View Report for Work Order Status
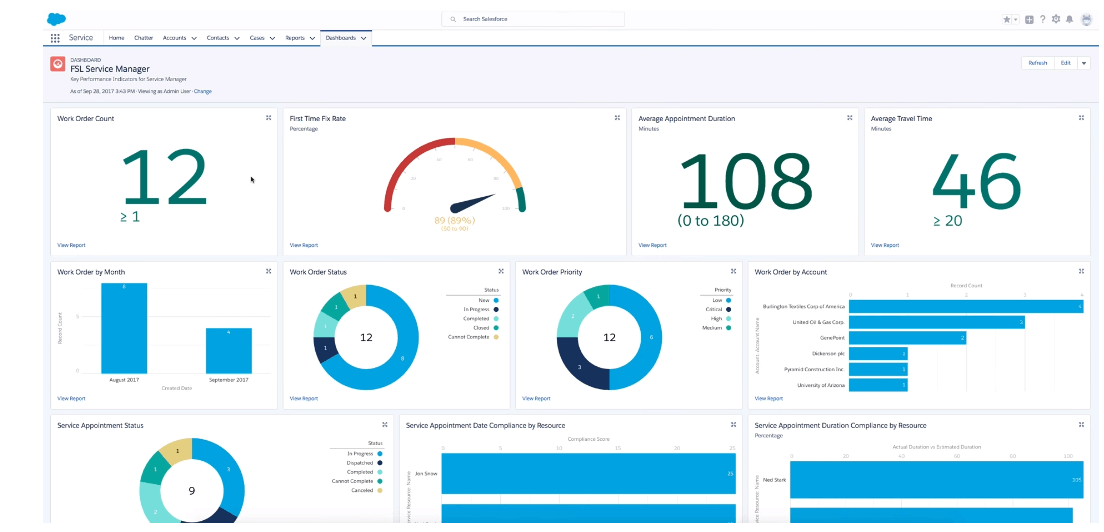The width and height of the screenshot is (1104, 532). coord(303,398)
